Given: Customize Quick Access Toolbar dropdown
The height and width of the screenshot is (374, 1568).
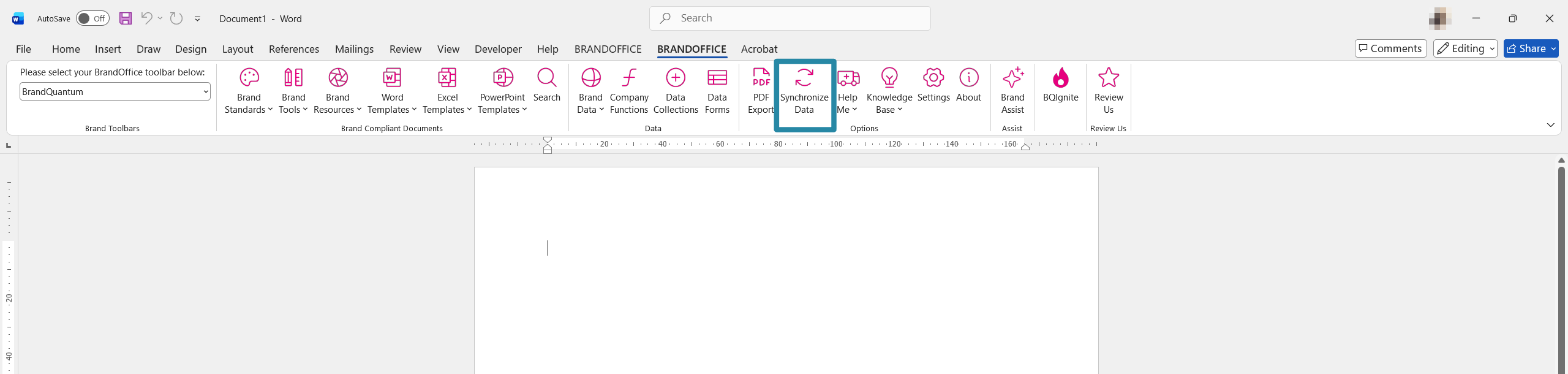Looking at the screenshot, I should 197,19.
